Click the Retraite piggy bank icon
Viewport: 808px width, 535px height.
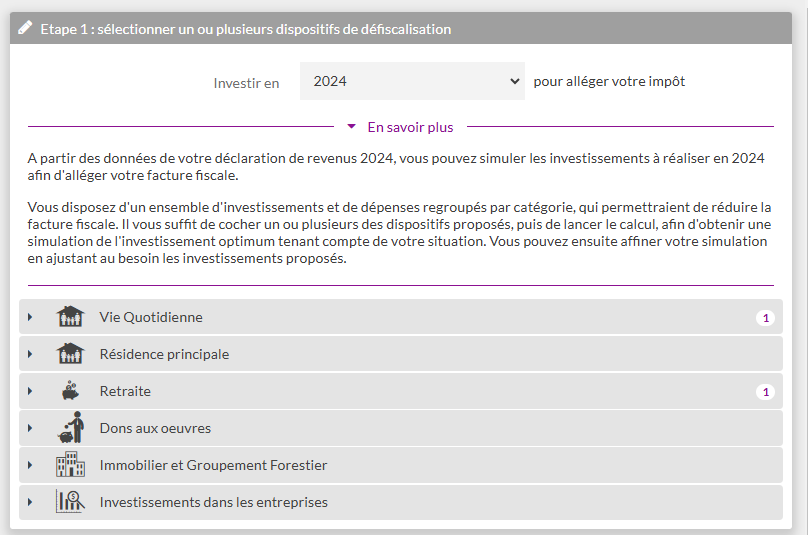click(70, 391)
